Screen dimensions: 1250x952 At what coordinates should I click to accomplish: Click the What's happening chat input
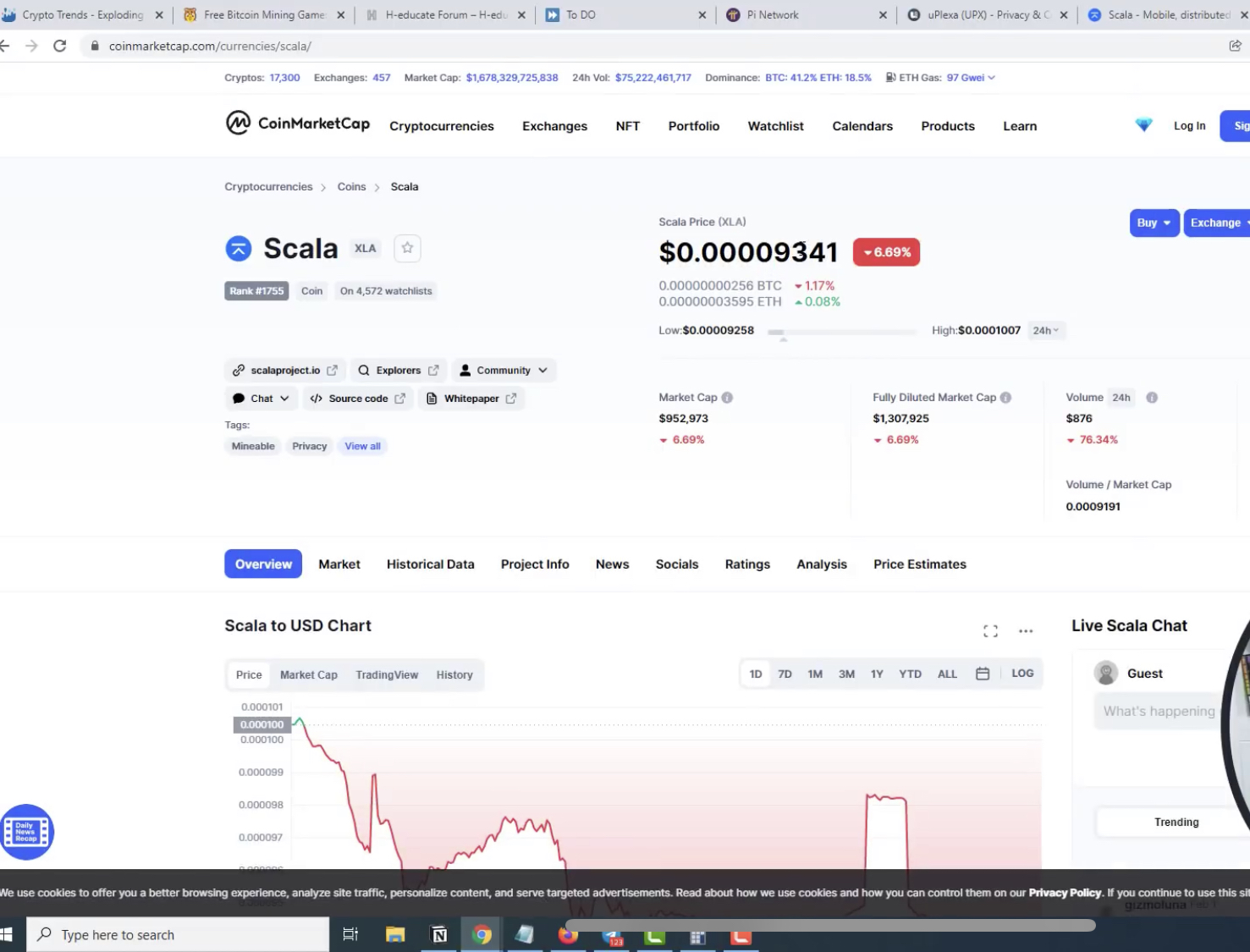coord(1159,712)
